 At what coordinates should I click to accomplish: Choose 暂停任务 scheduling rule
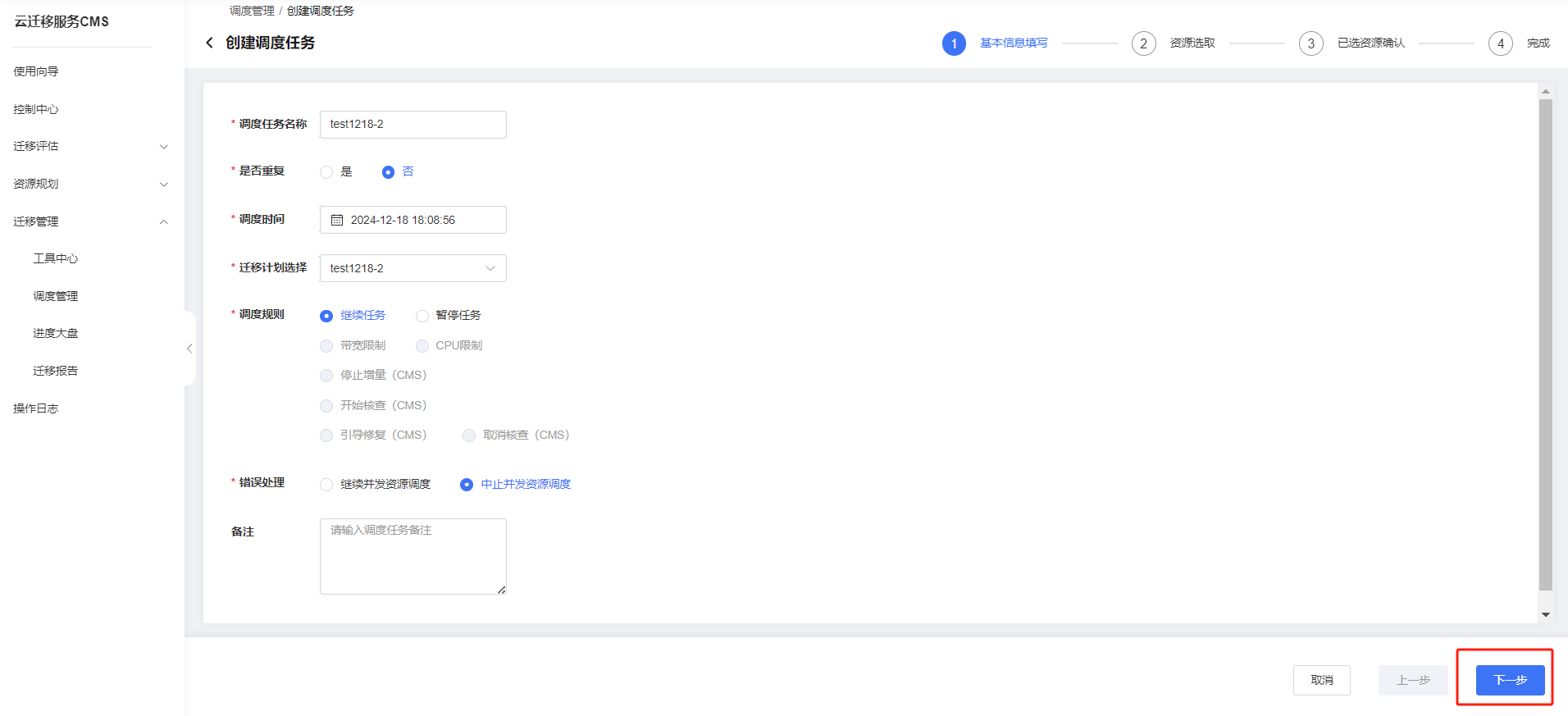click(x=422, y=316)
